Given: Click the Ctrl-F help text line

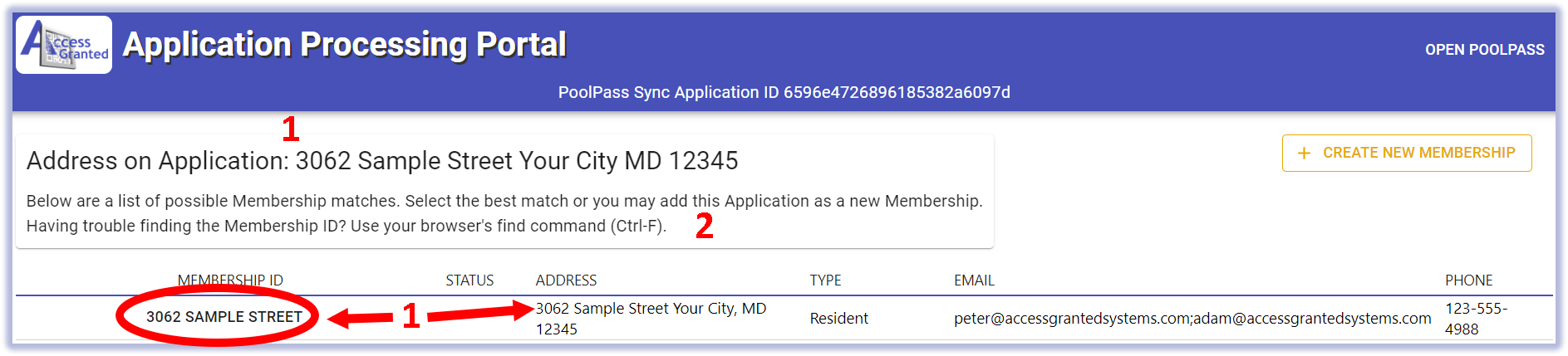Looking at the screenshot, I should [x=346, y=226].
